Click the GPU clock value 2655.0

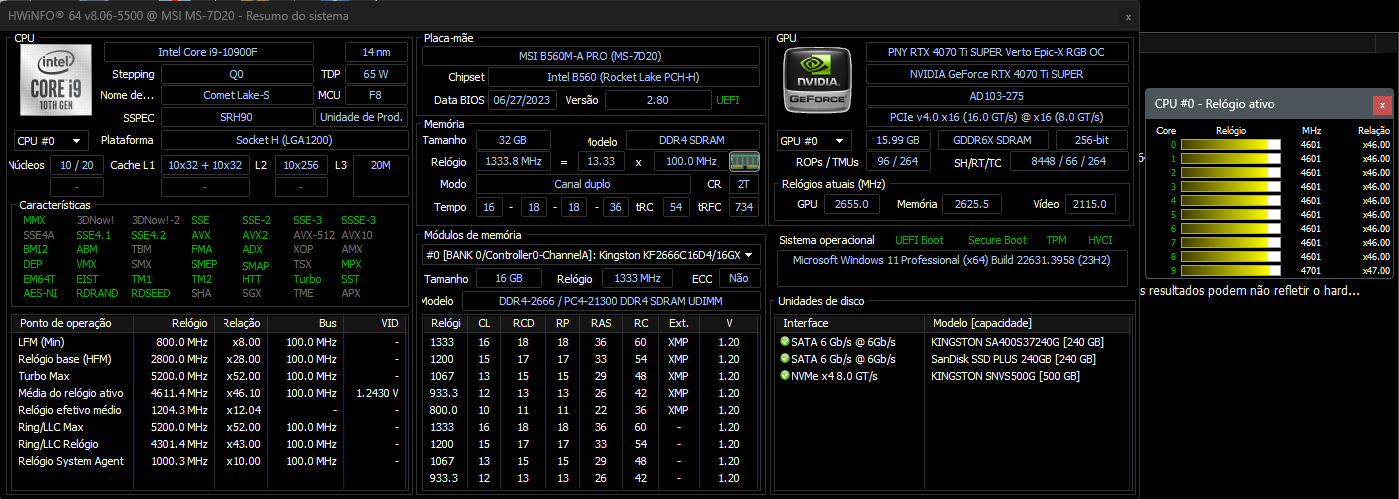(852, 204)
